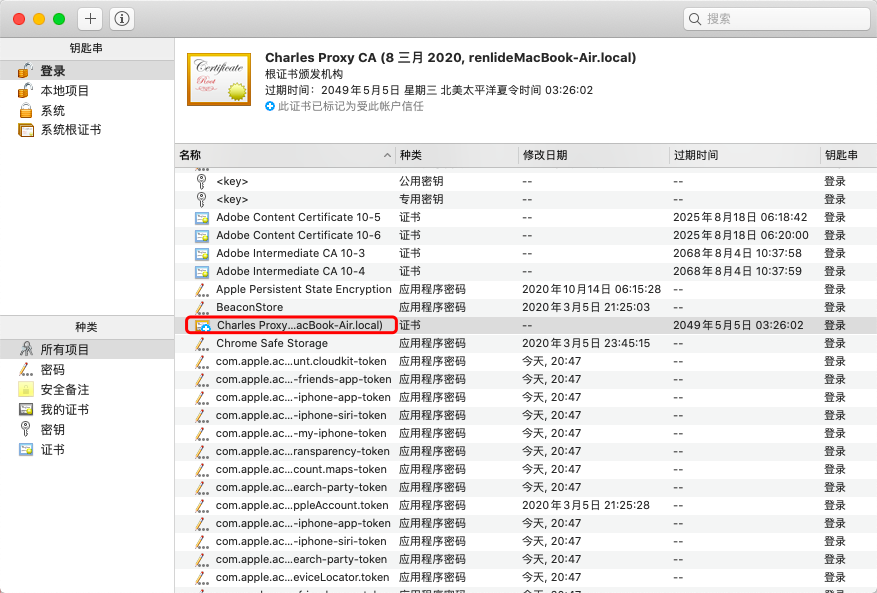Click the 所有项目 category icon
The image size is (877, 593).
pyautogui.click(x=26, y=349)
